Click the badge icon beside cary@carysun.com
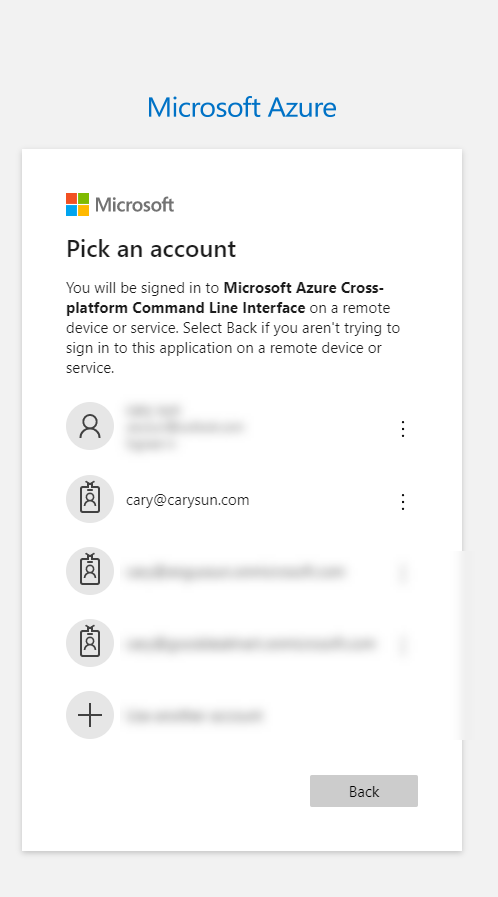498x897 pixels. (x=90, y=499)
